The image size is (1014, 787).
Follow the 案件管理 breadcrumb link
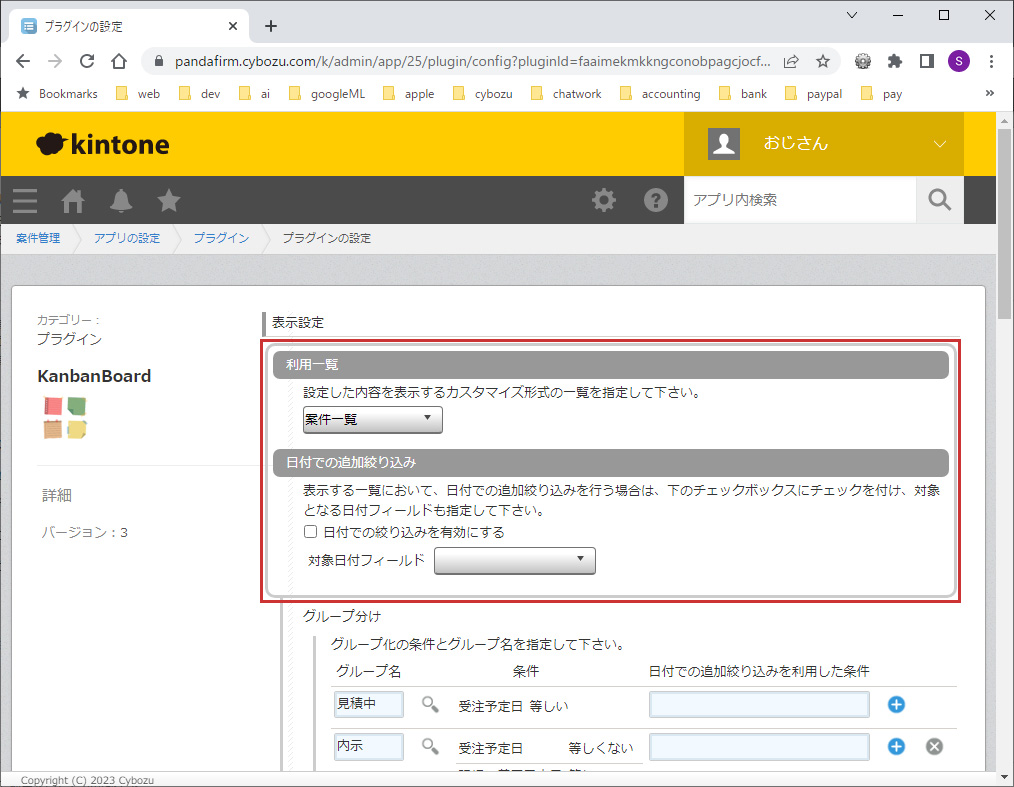pos(37,238)
